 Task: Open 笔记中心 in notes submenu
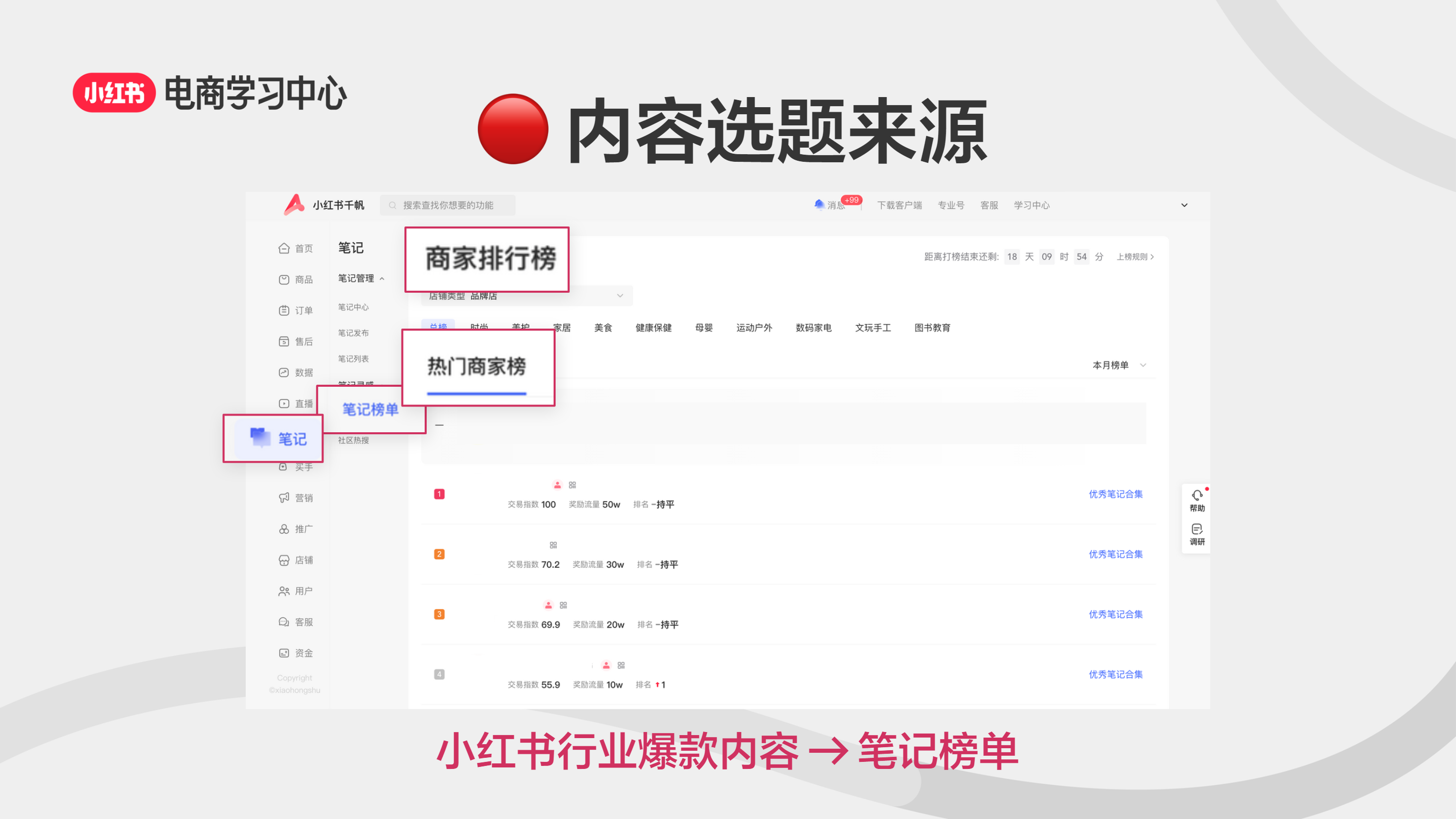[353, 307]
